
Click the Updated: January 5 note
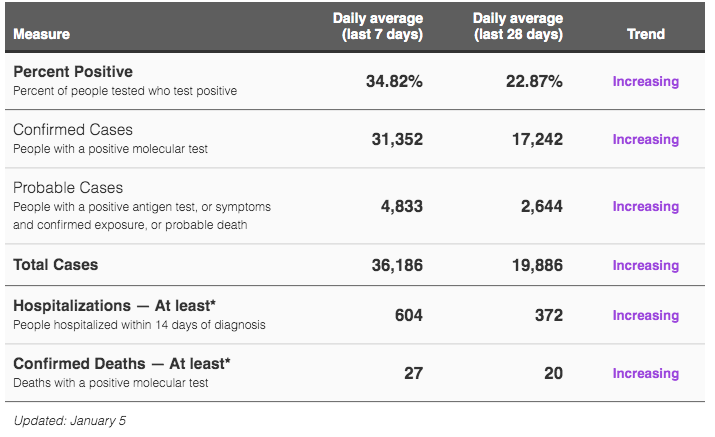69,421
